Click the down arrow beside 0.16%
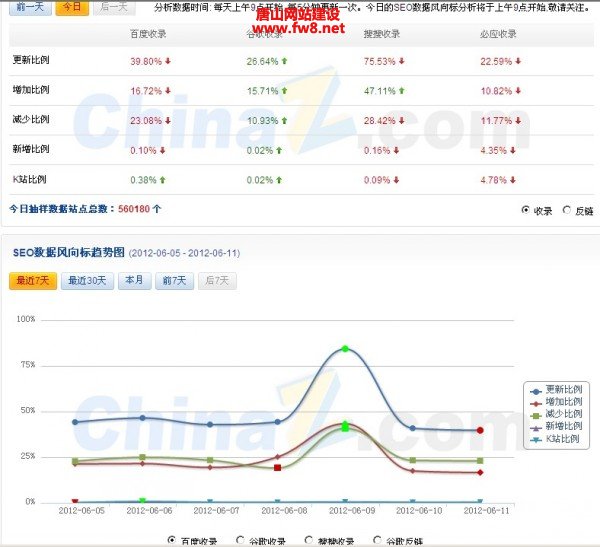Screen dimensions: 600x547 point(396,150)
